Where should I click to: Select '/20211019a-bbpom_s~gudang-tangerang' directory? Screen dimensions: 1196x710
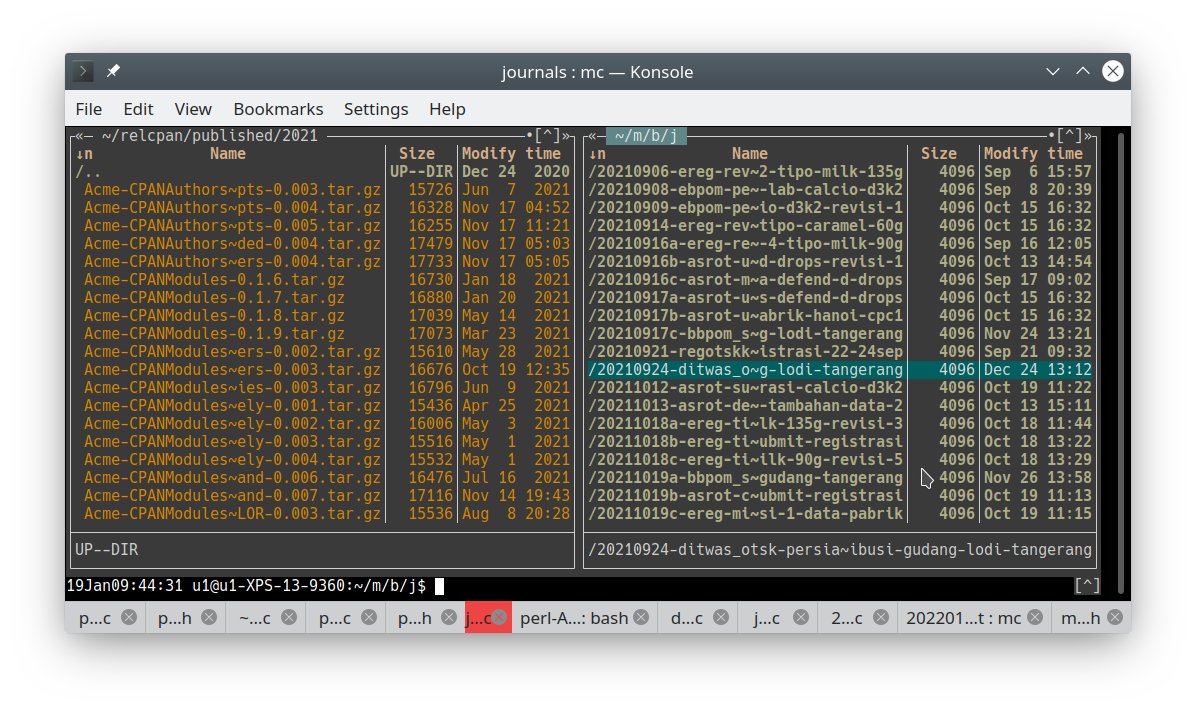click(840, 478)
